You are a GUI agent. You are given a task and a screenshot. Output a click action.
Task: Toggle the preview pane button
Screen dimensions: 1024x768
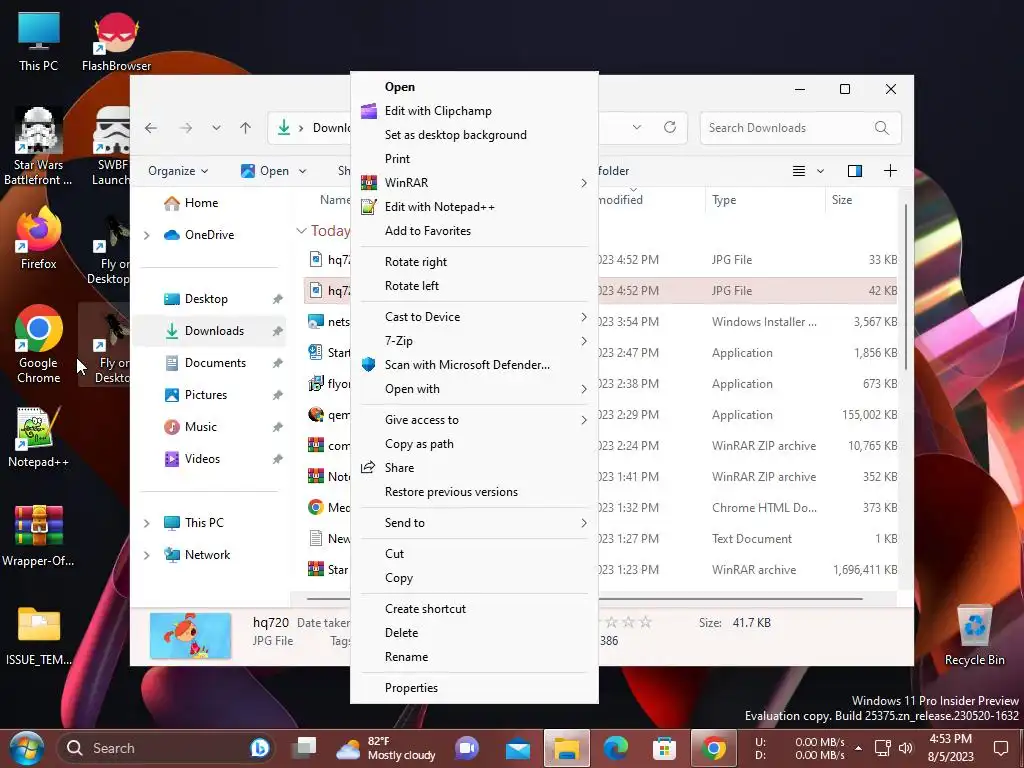(855, 171)
